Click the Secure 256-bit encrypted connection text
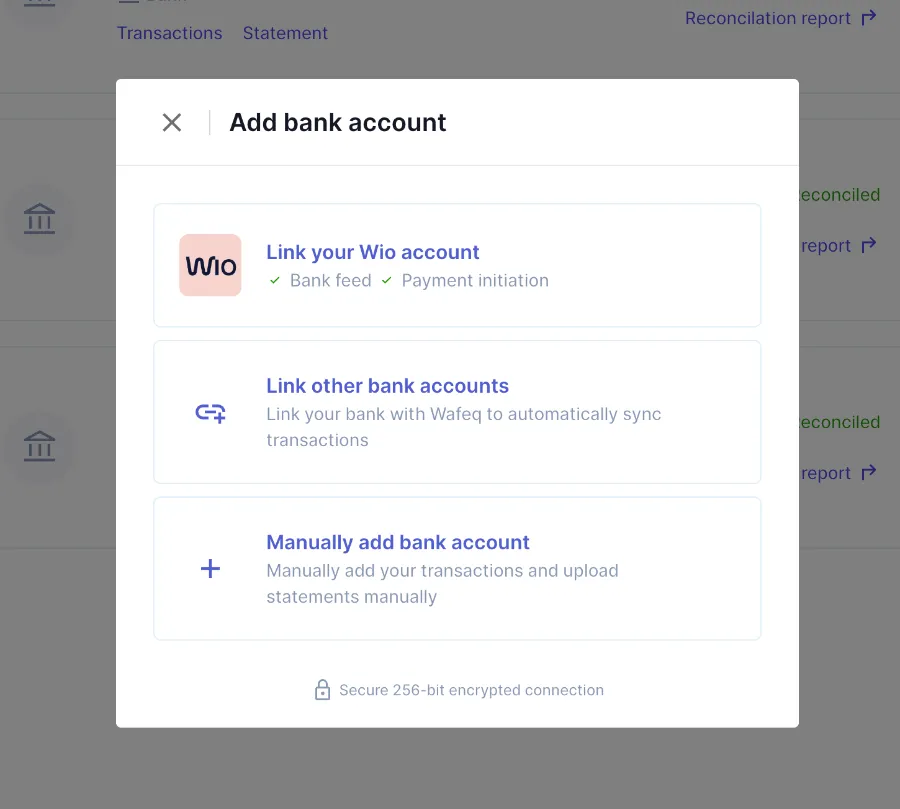Image resolution: width=900 pixels, height=809 pixels. (x=471, y=690)
